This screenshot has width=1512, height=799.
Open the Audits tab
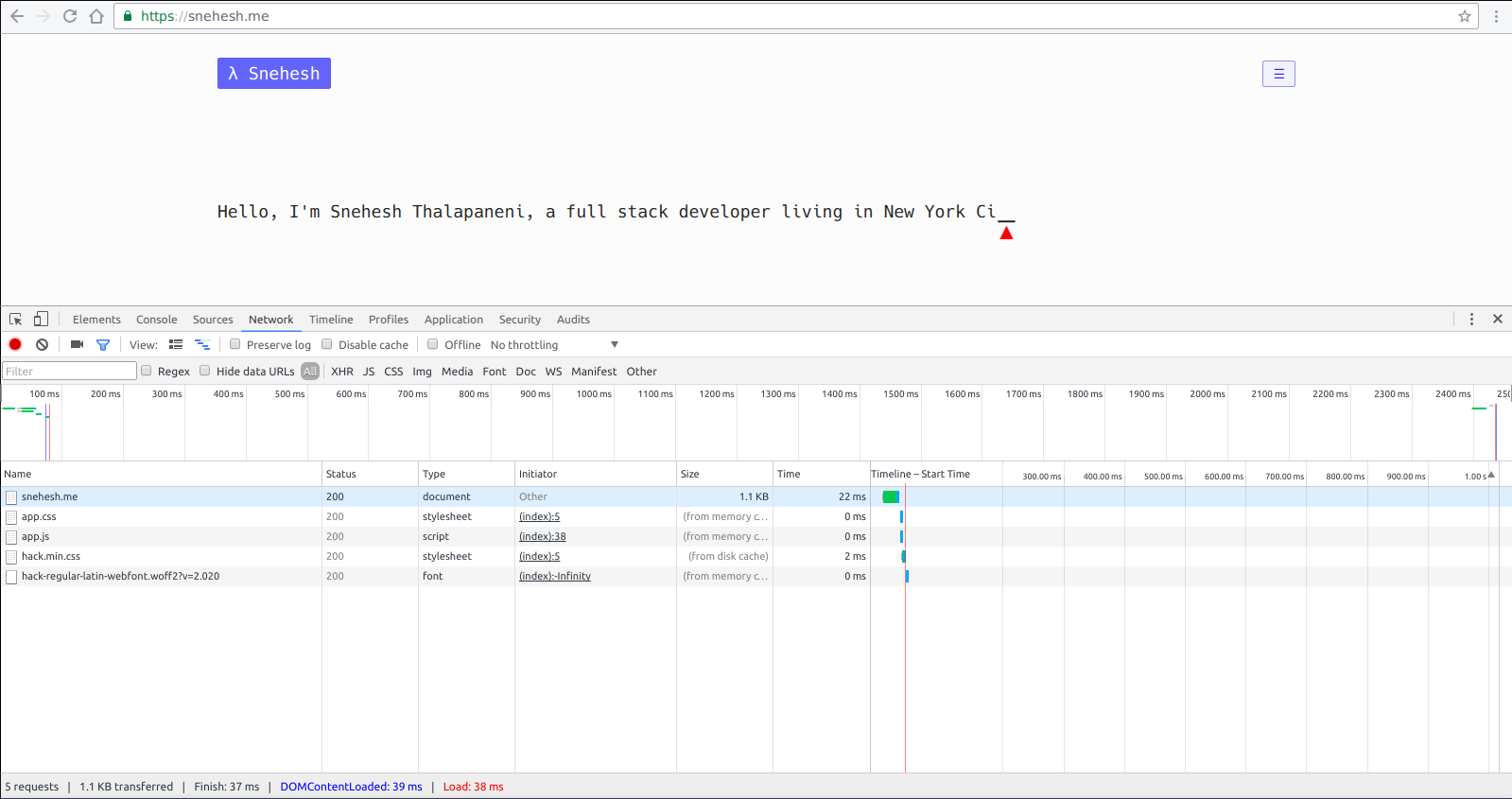573,320
